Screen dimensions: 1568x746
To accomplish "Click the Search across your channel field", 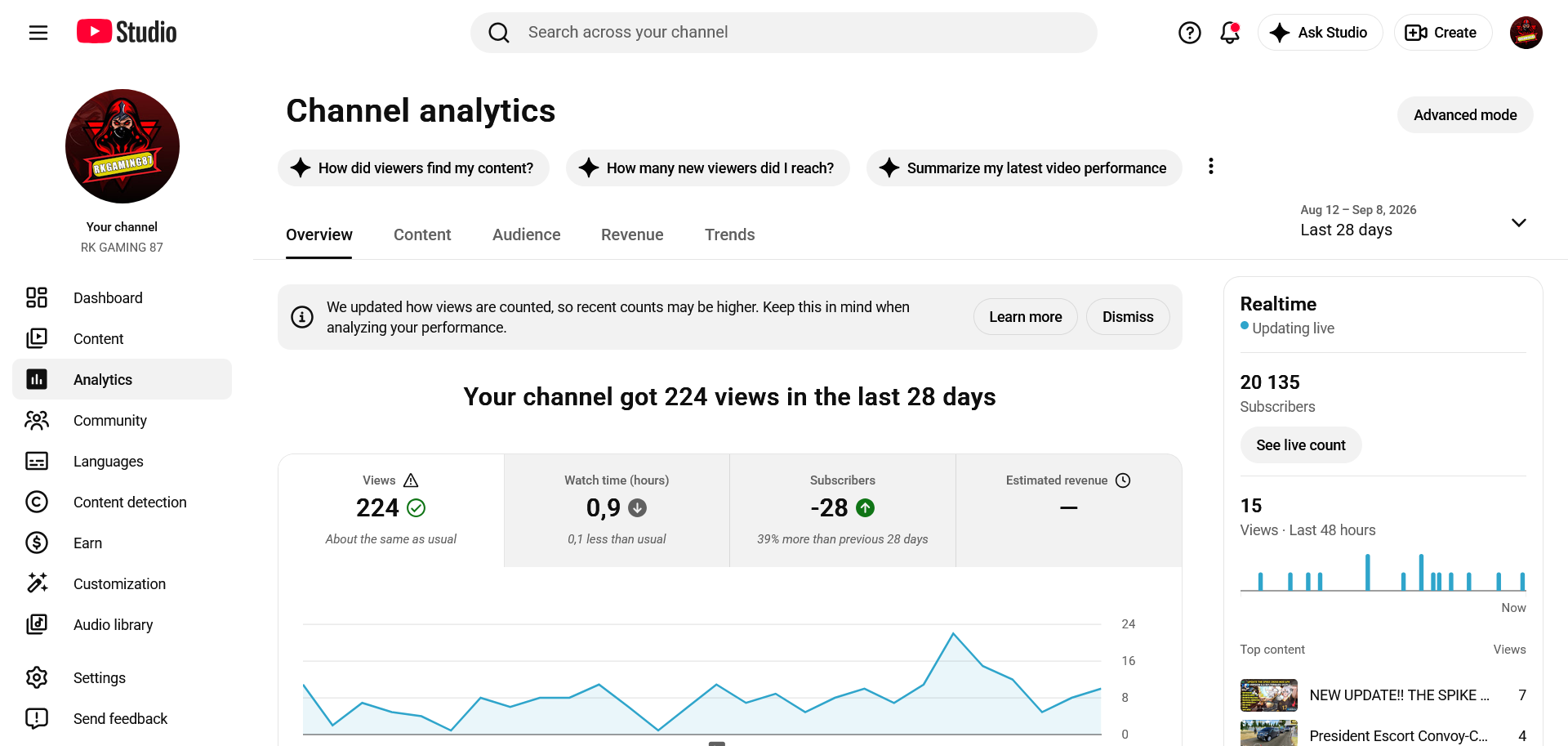I will [x=784, y=33].
